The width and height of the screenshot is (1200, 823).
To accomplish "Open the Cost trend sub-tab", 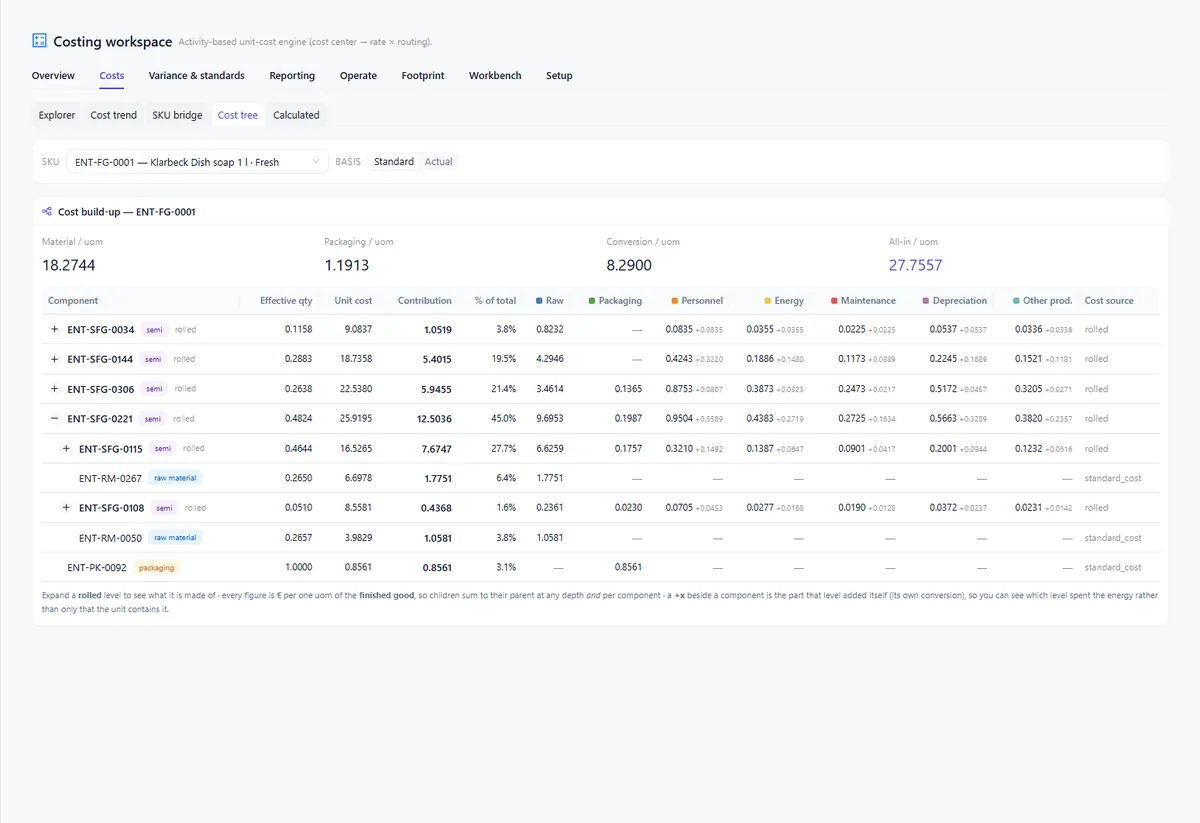I will coord(114,115).
